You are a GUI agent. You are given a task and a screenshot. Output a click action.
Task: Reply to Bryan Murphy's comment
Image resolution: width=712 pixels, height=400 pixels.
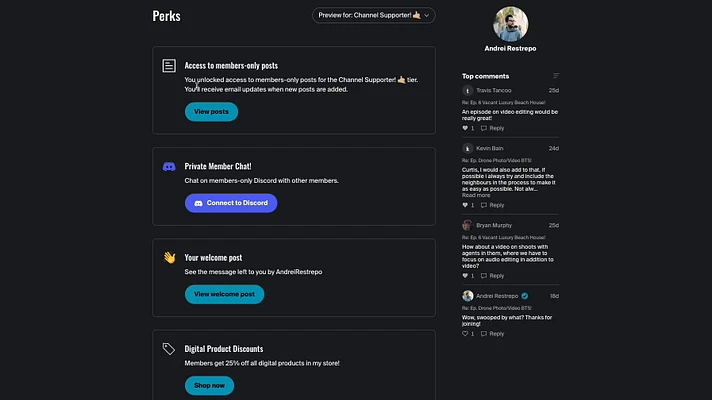(x=493, y=276)
